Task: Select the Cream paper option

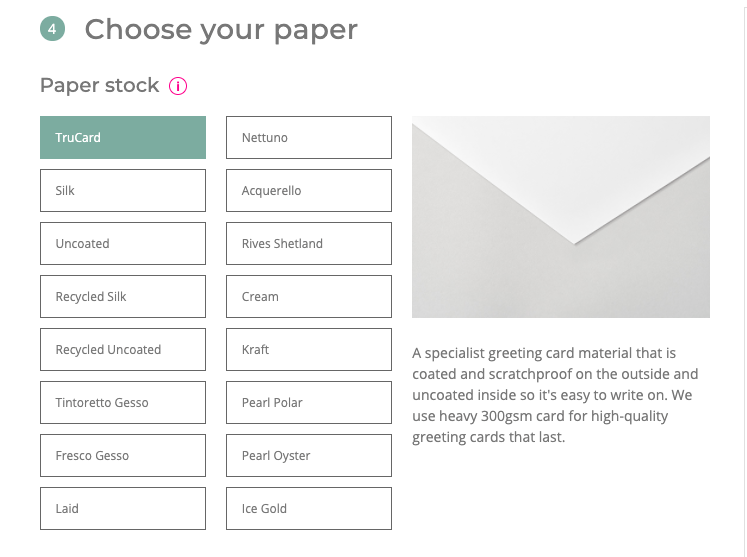Action: [x=309, y=296]
